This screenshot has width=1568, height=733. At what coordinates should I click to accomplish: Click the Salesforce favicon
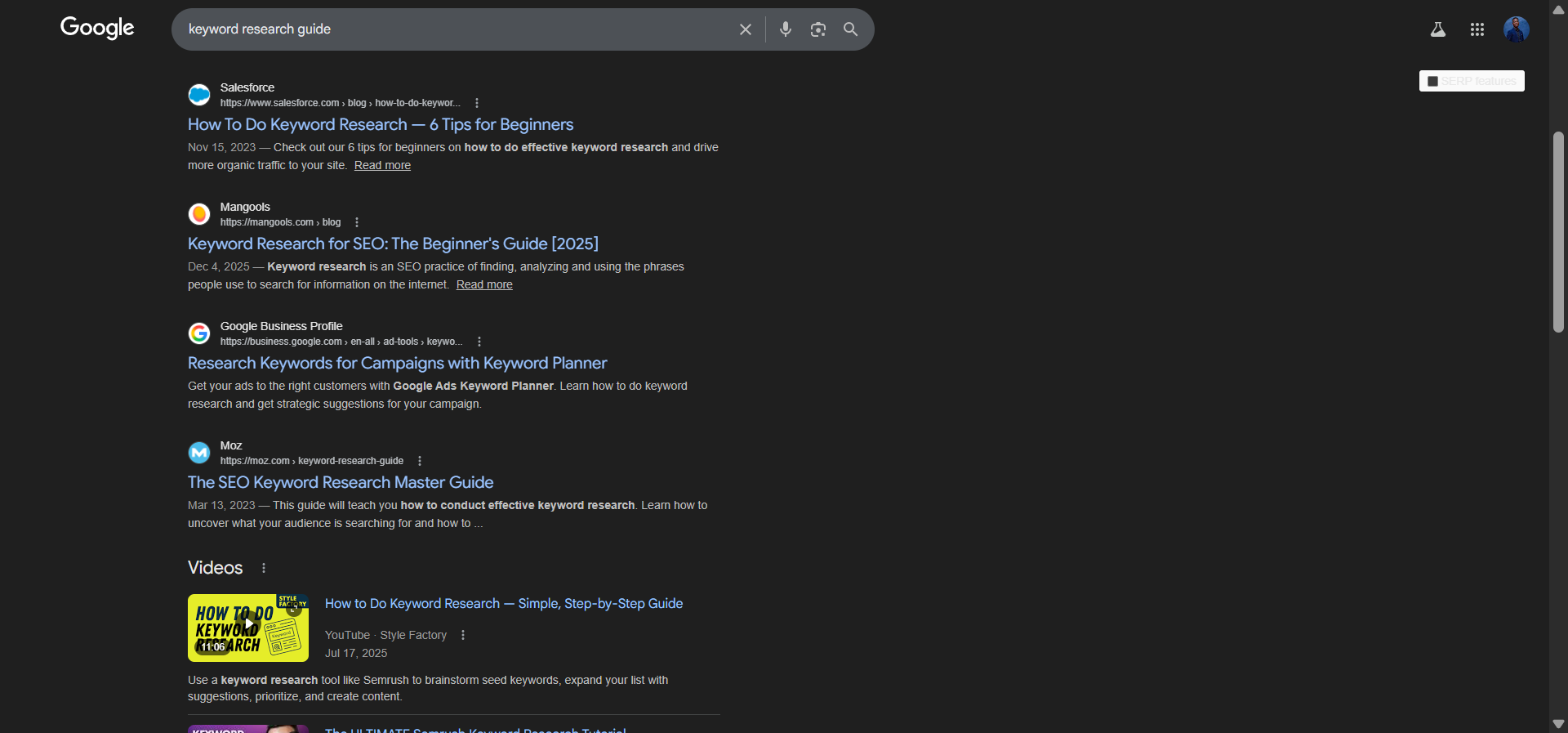tap(199, 95)
